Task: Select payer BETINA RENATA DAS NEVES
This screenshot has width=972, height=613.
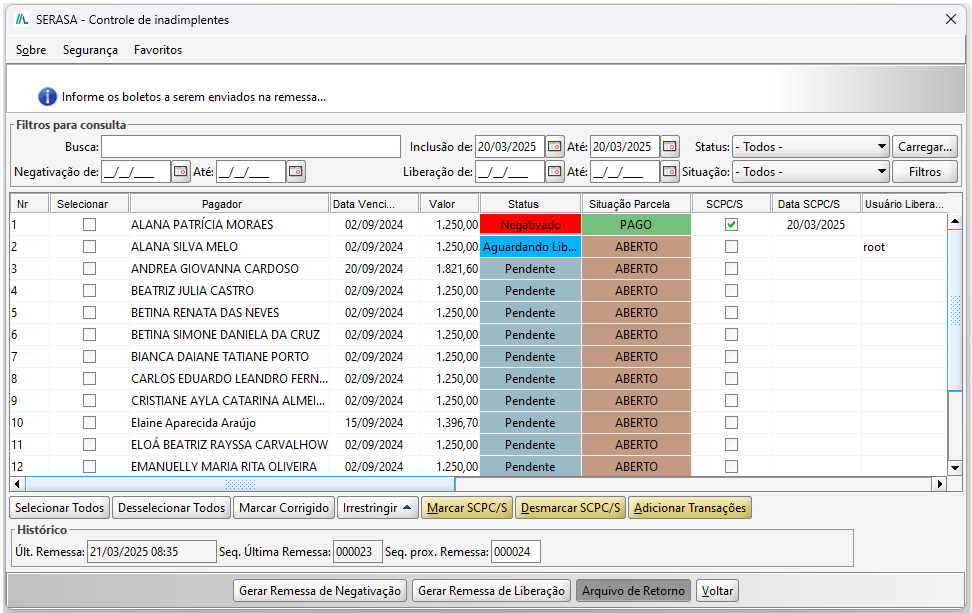Action: pyautogui.click(x=205, y=312)
